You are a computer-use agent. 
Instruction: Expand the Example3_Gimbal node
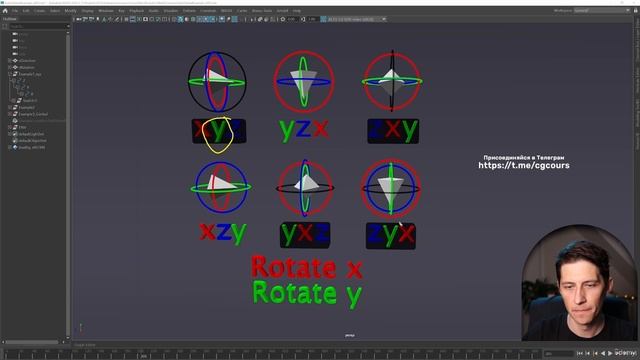(10, 114)
